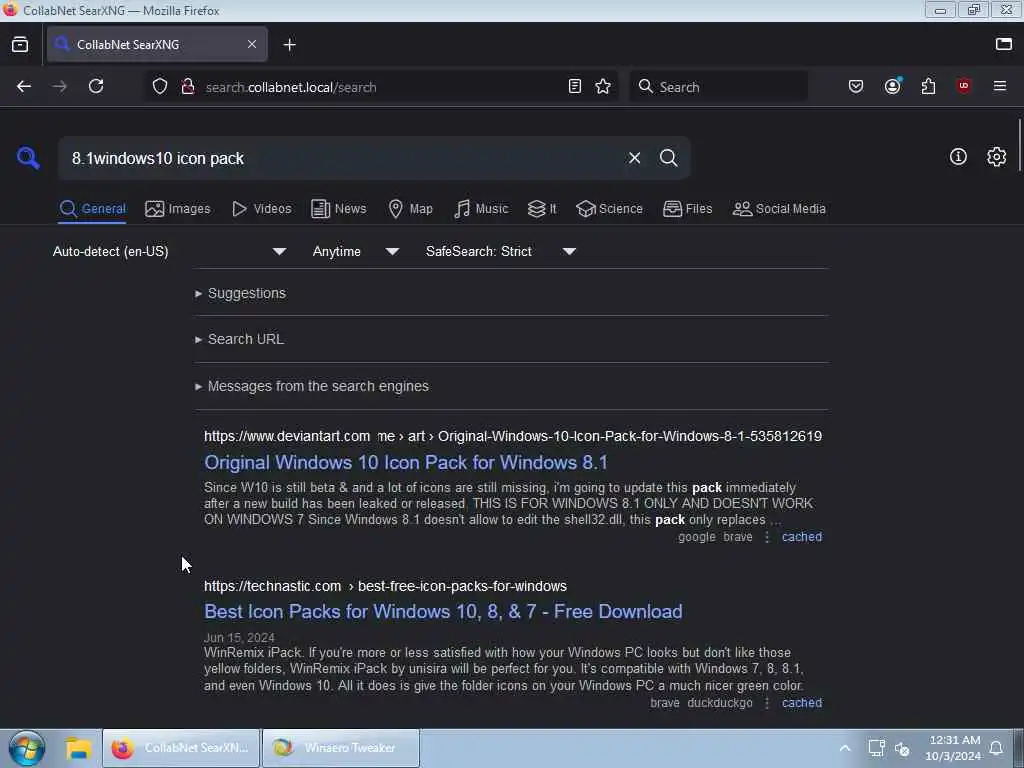This screenshot has width=1024, height=768.
Task: Click the forward navigation arrow
Action: coord(59,86)
